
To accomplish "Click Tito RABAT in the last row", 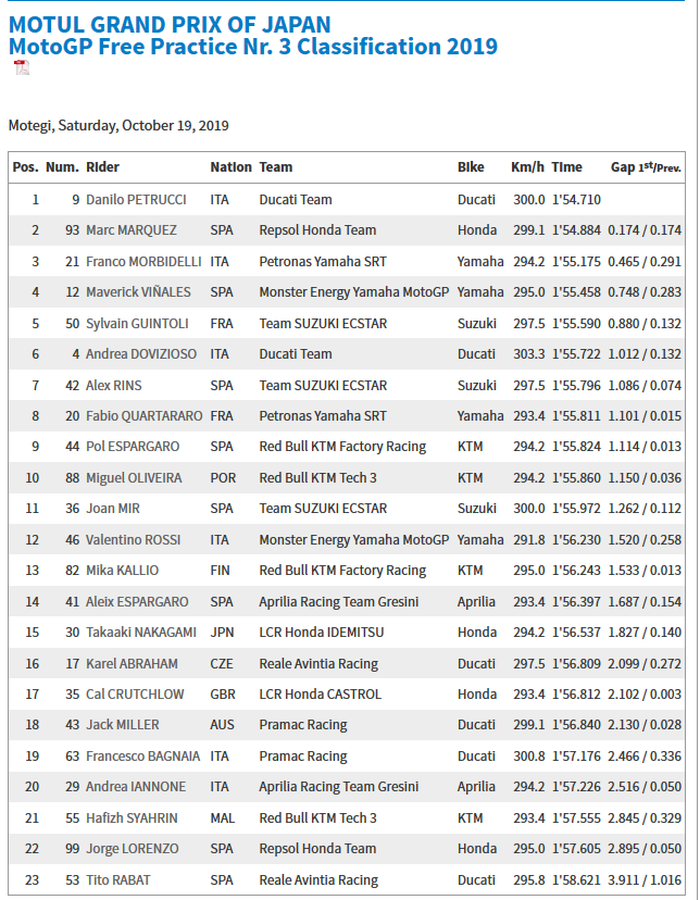I will click(116, 880).
